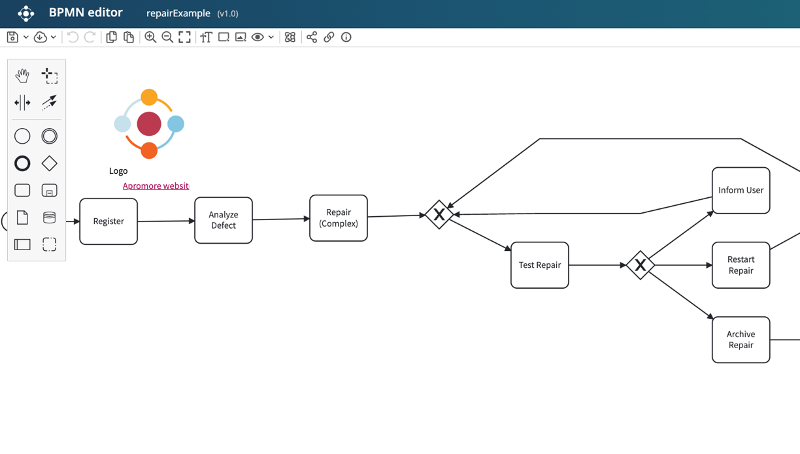This screenshot has width=800, height=454.
Task: Expand the eye view options arrow
Action: [270, 37]
